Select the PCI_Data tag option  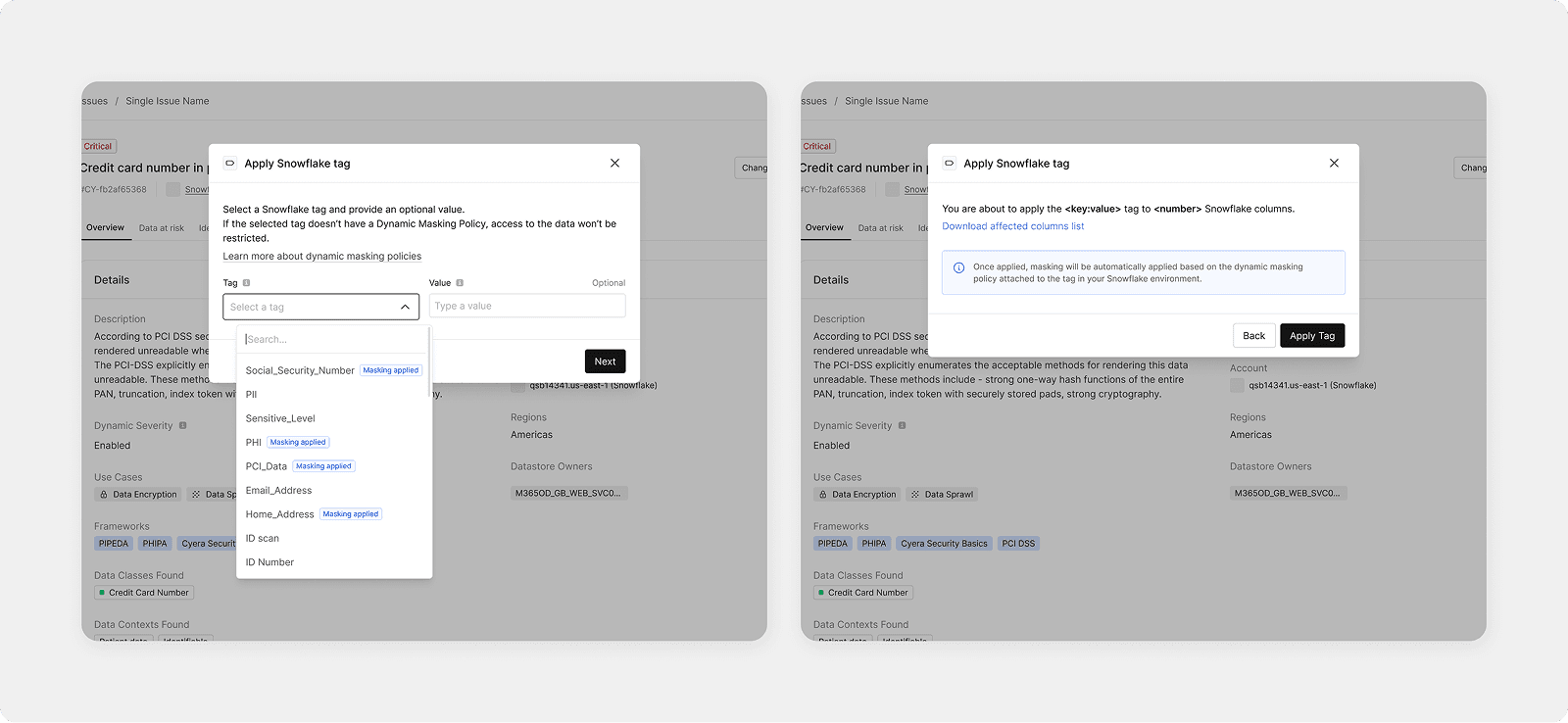click(x=267, y=466)
